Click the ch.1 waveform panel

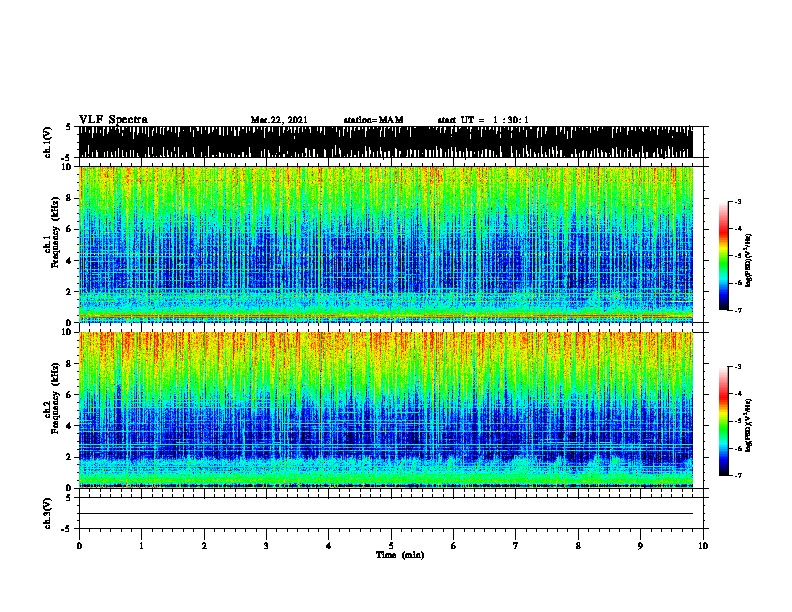tap(386, 142)
